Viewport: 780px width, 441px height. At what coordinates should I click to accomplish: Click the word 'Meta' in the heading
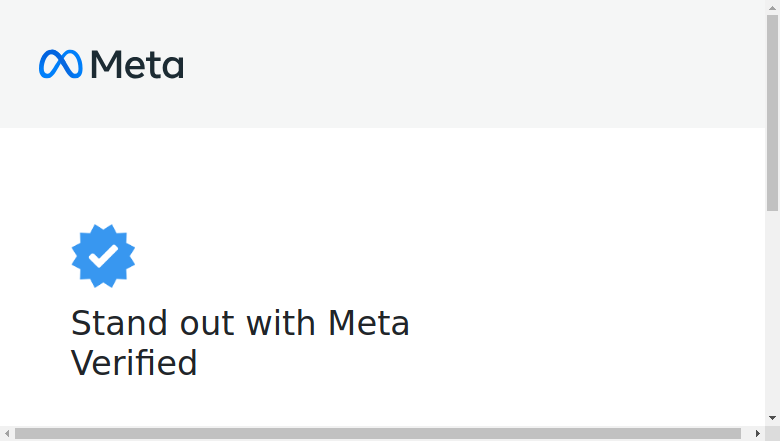[x=369, y=323]
